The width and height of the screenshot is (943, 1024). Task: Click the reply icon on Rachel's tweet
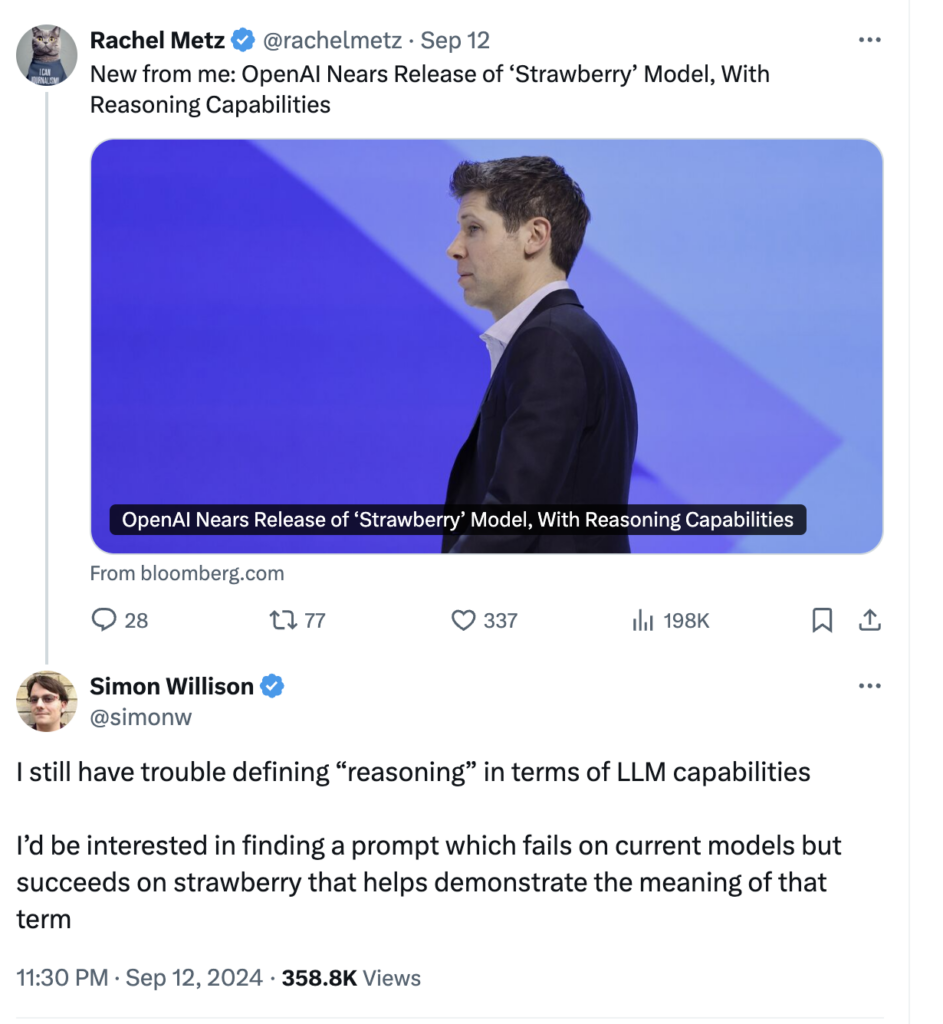105,621
